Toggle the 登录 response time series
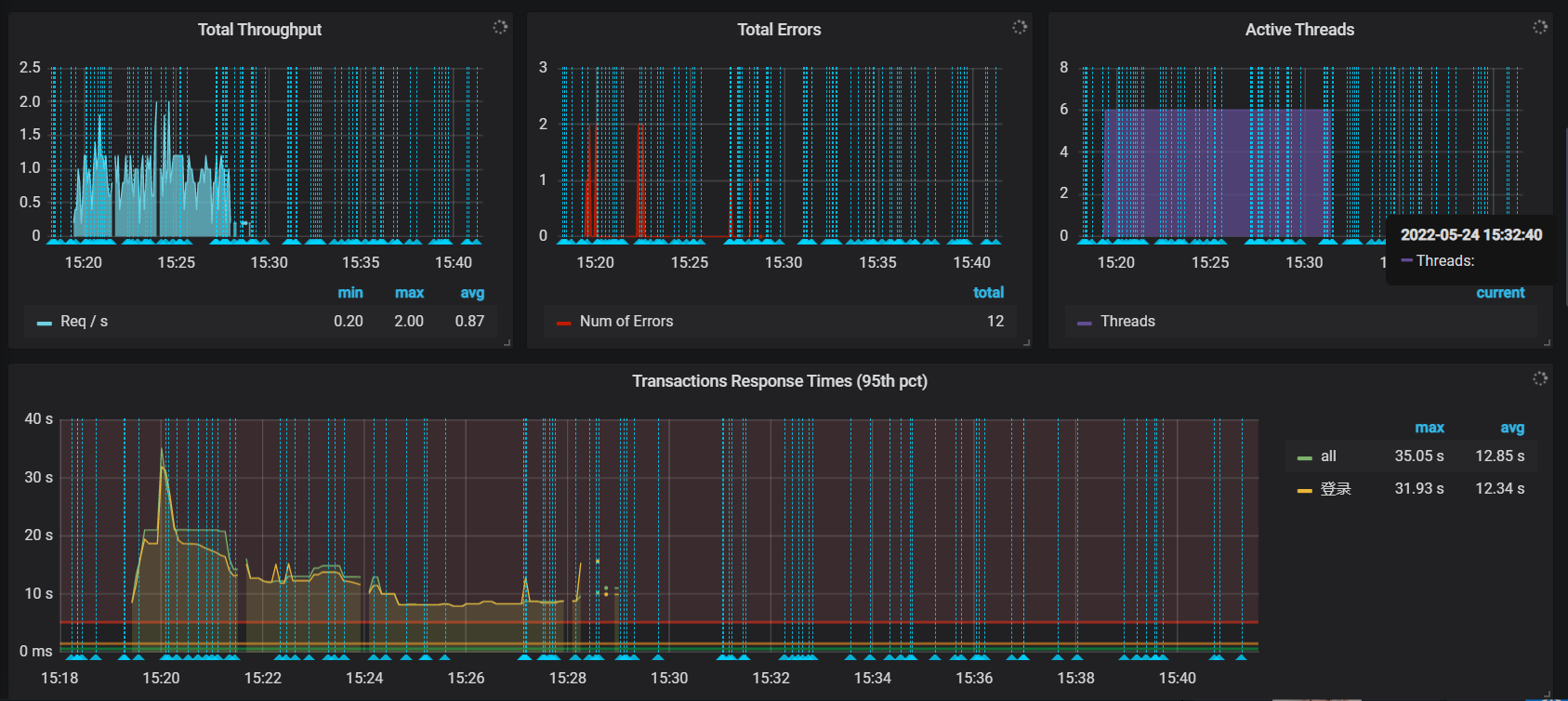1568x701 pixels. (x=1336, y=489)
